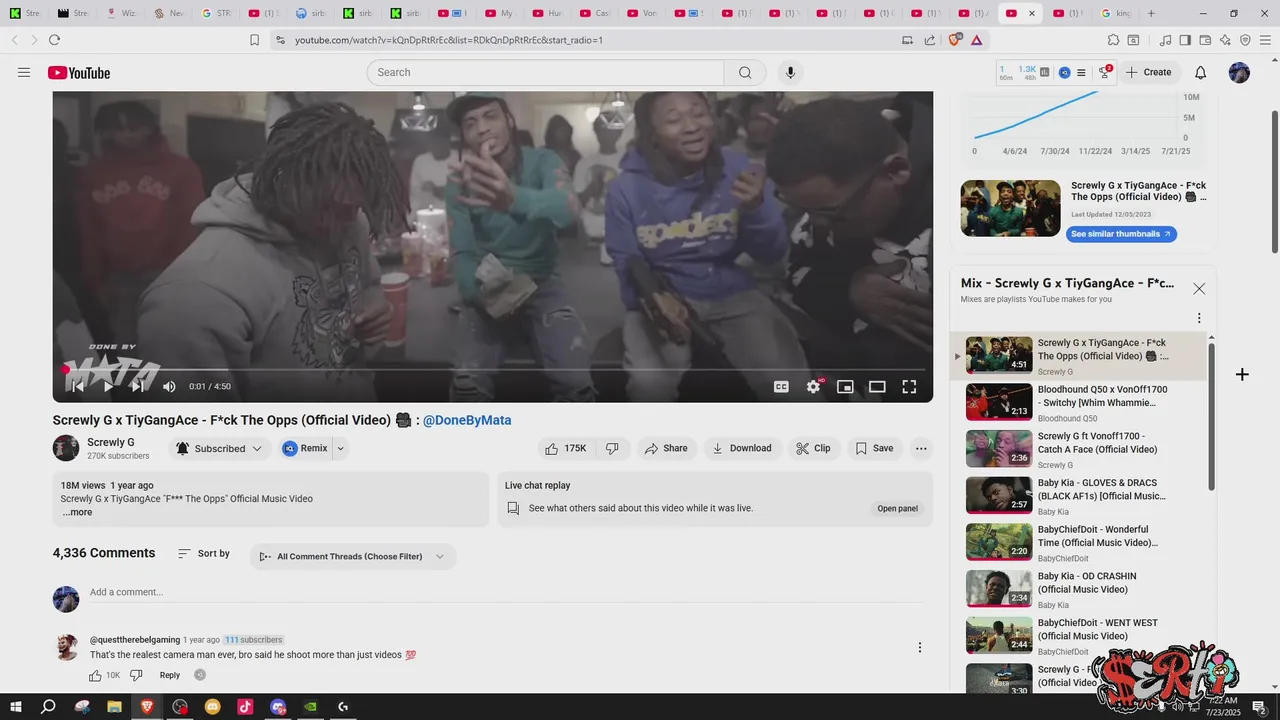
Task: Clip this video with the scissors button
Action: click(x=813, y=448)
